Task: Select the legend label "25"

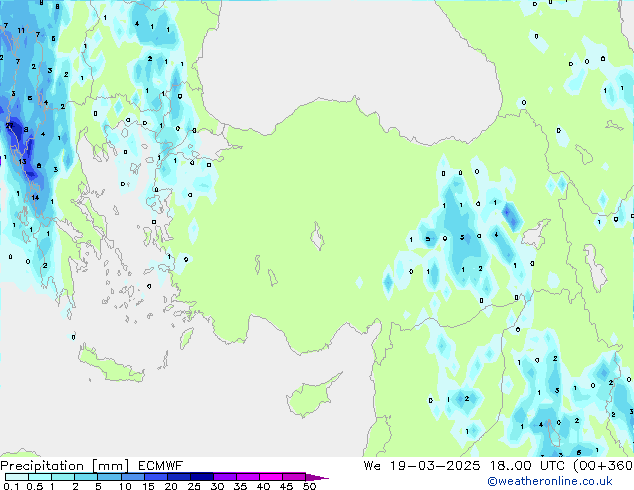Action: 194,486
